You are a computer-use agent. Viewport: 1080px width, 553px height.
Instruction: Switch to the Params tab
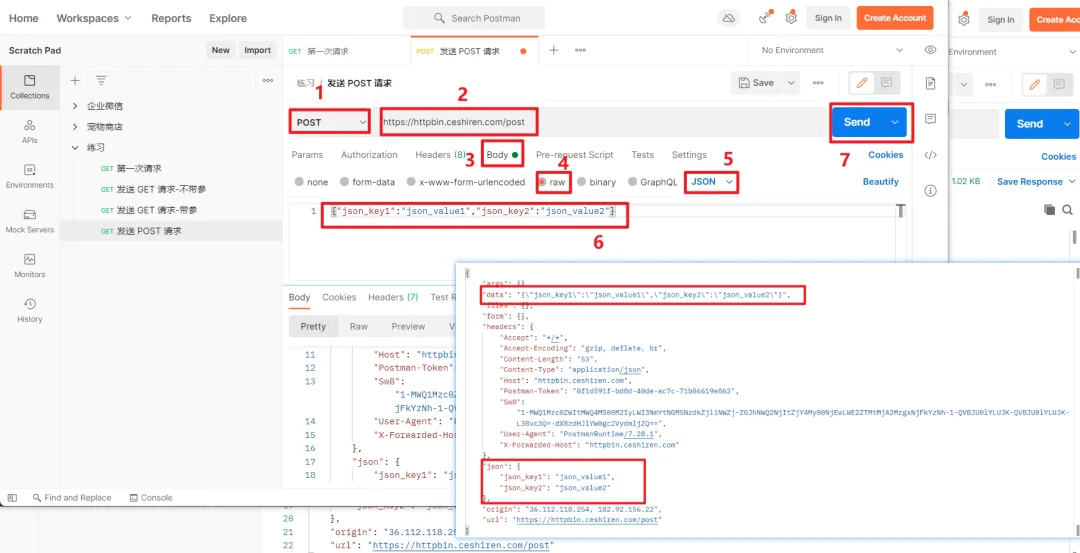(307, 155)
